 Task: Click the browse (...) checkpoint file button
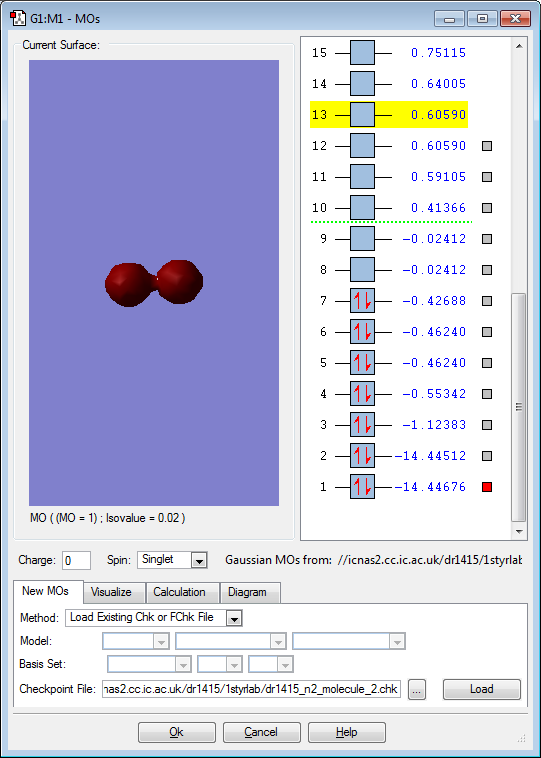pyautogui.click(x=417, y=689)
